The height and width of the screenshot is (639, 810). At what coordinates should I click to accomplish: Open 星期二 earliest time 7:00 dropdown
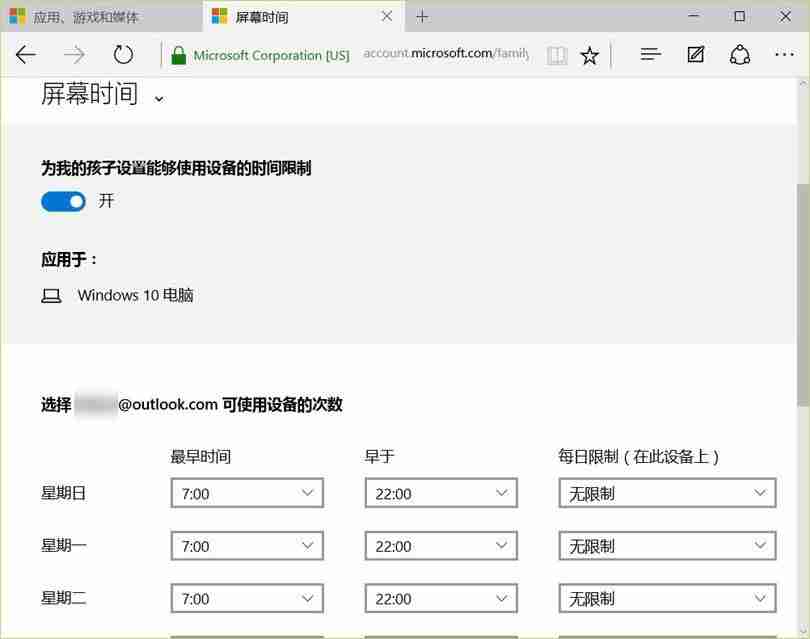pos(247,598)
